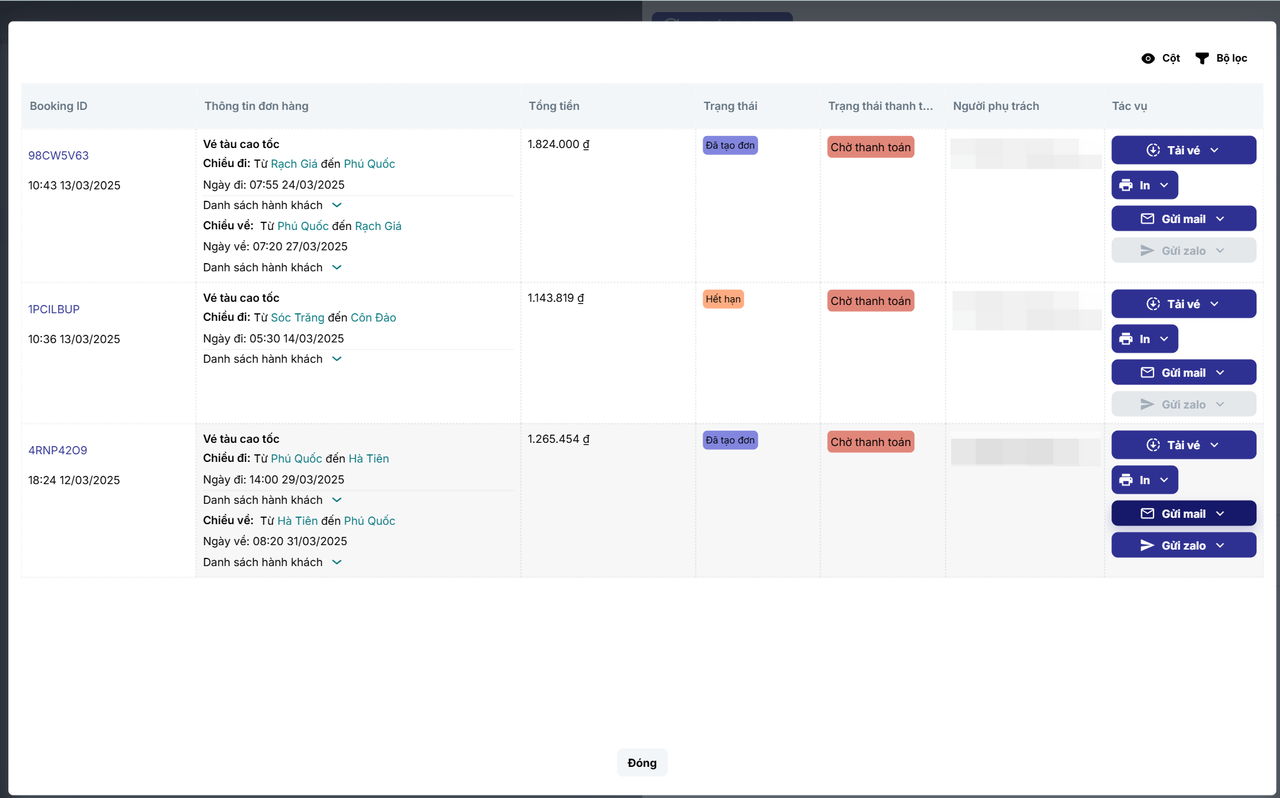Expand passenger list for return 07:20 27/03/2025
This screenshot has width=1280, height=798.
tap(272, 267)
